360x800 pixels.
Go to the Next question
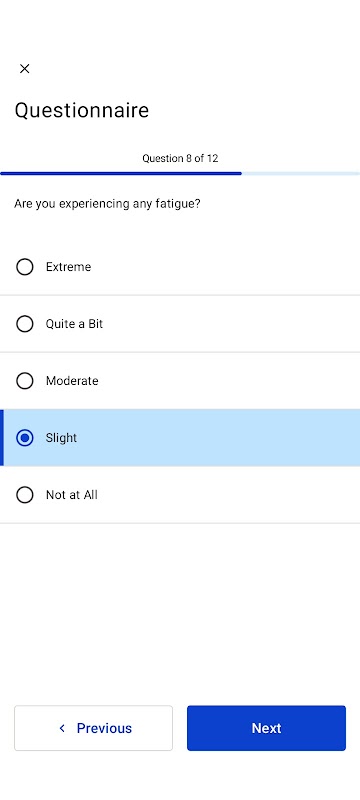tap(266, 728)
